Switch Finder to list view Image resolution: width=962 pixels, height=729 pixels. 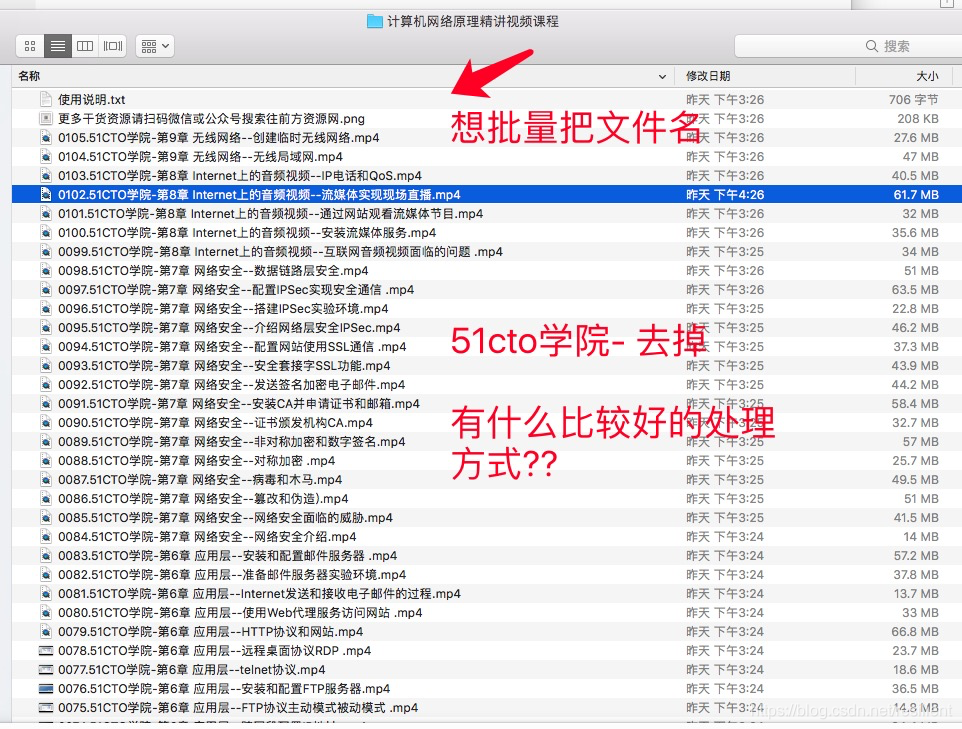(58, 46)
